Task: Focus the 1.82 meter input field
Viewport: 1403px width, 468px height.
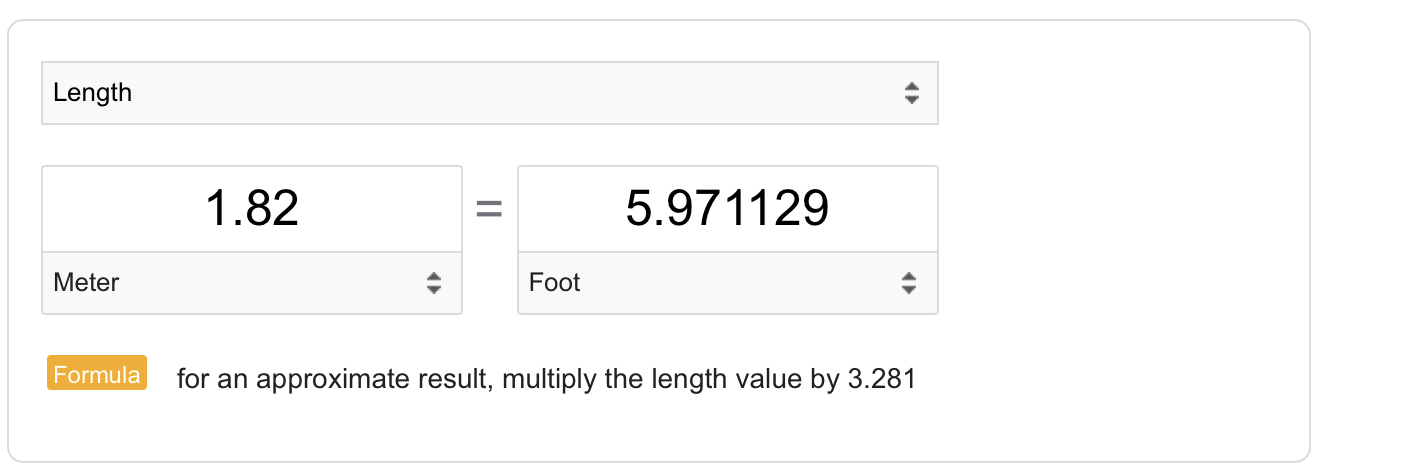Action: (x=252, y=209)
